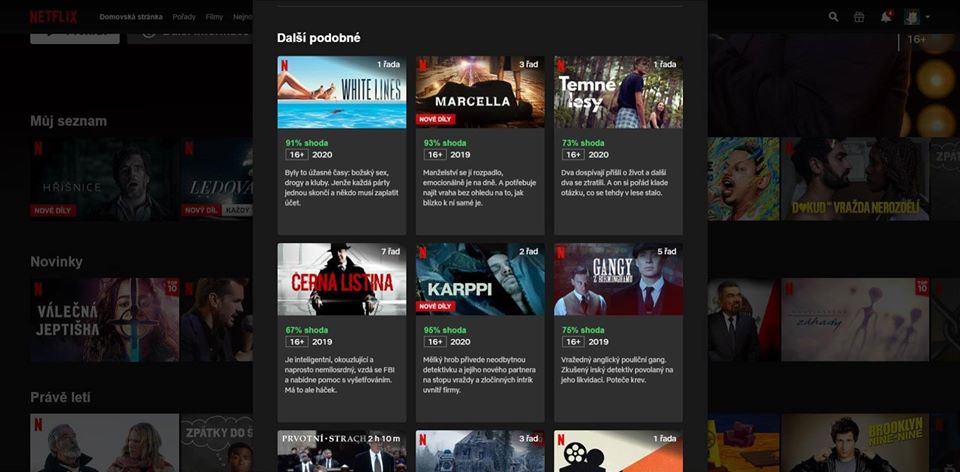
Task: Open Prvotní strach thumbnail
Action: point(342,451)
